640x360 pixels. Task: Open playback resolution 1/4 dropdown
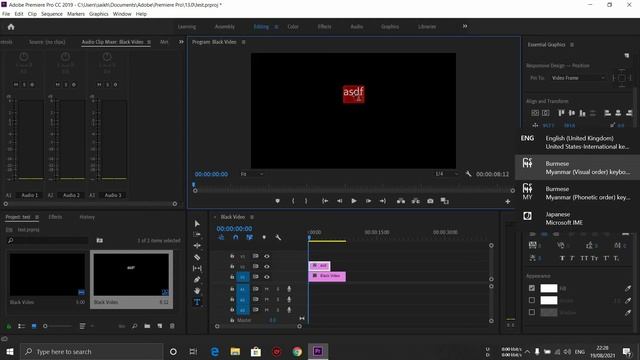(447, 174)
